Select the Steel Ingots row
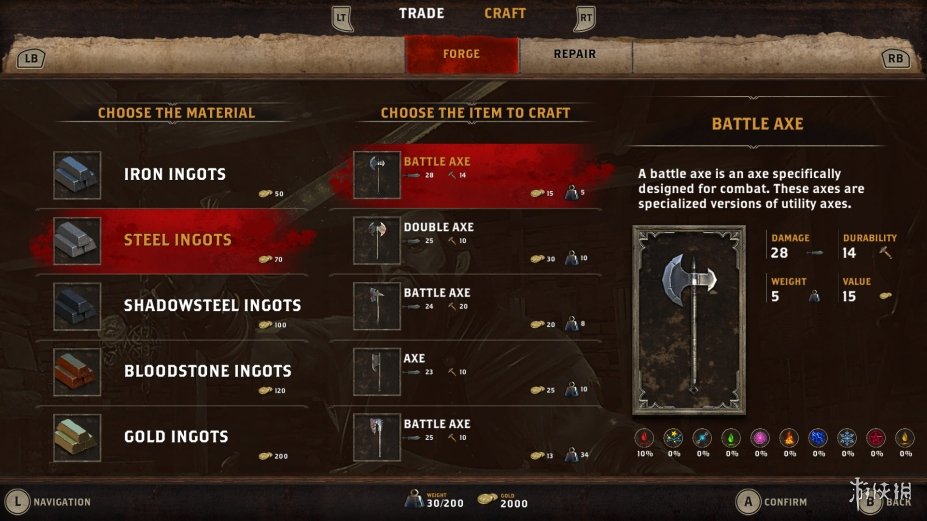927x521 pixels. (x=173, y=241)
